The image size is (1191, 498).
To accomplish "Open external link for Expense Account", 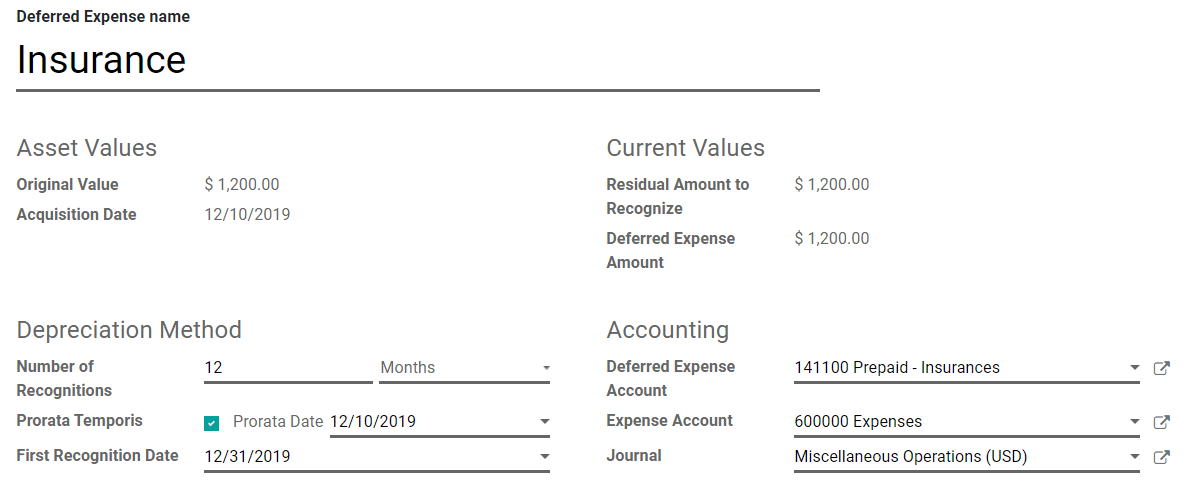I will pyautogui.click(x=1161, y=422).
